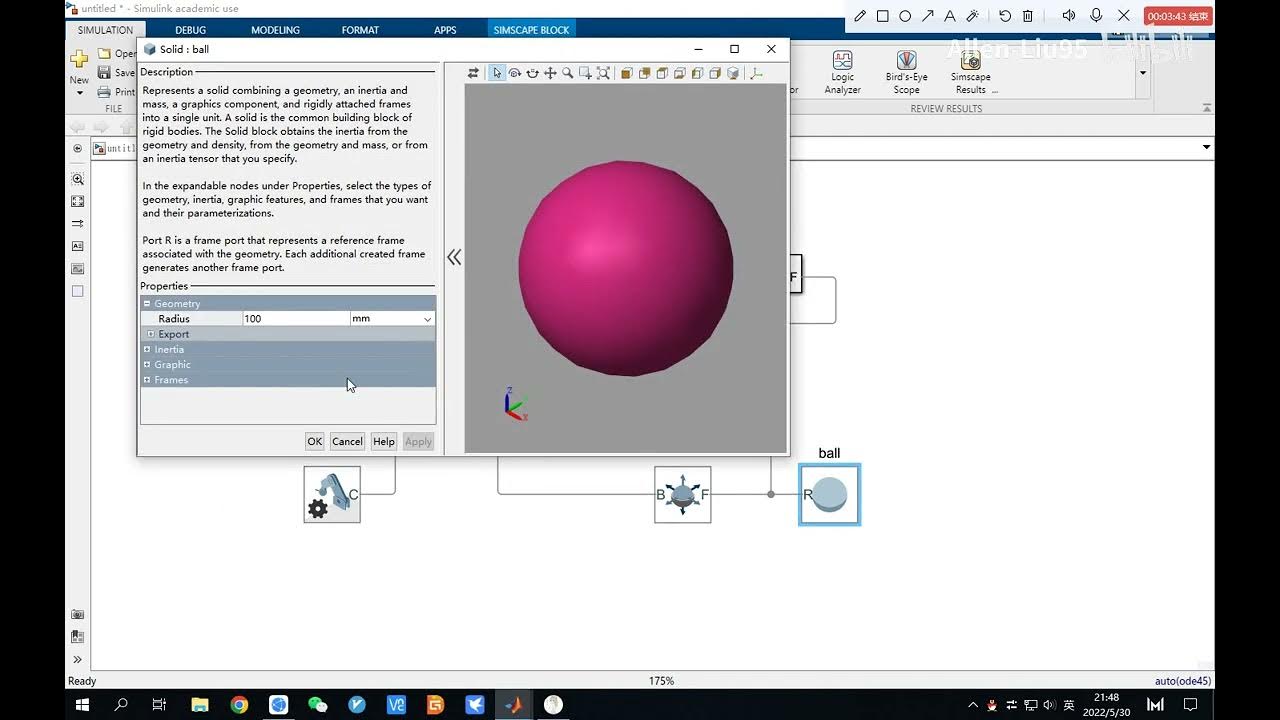Click the fit to view icon
1280x720 pixels.
[603, 73]
